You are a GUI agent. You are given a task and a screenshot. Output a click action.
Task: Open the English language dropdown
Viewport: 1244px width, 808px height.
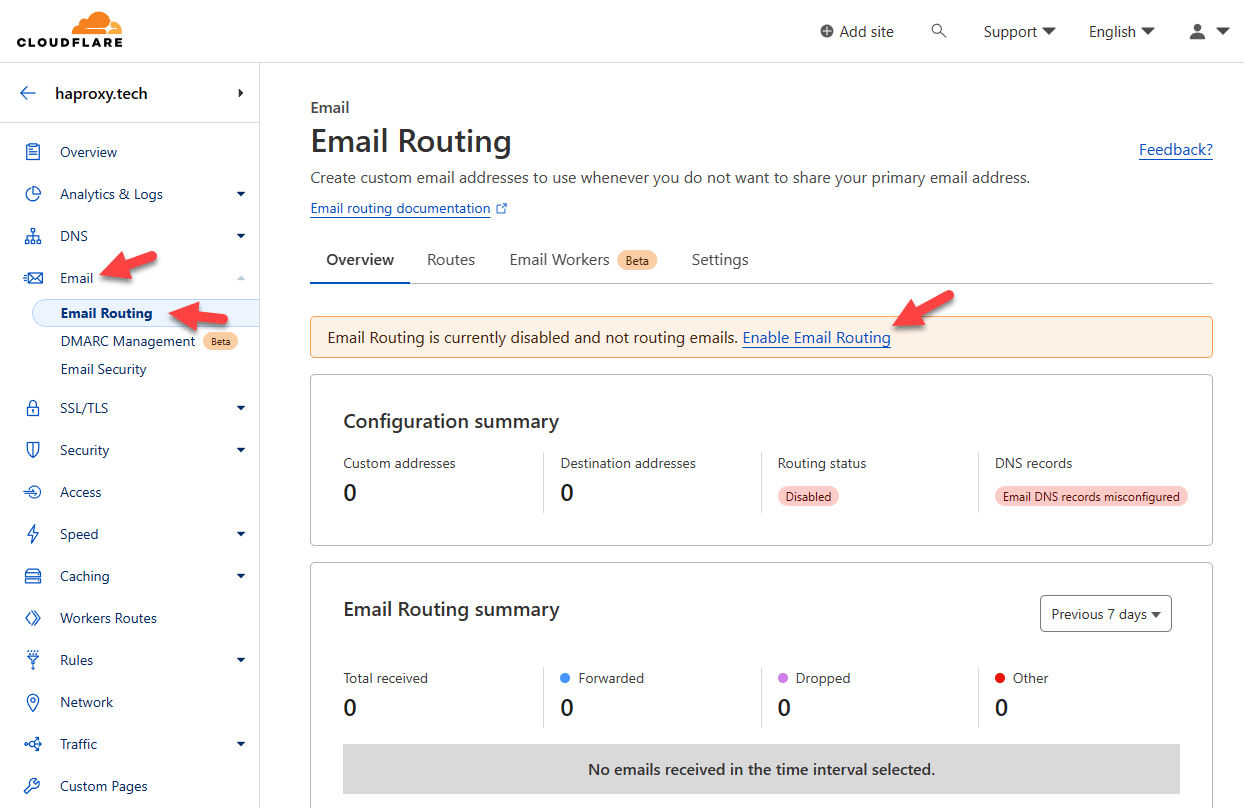(x=1121, y=32)
